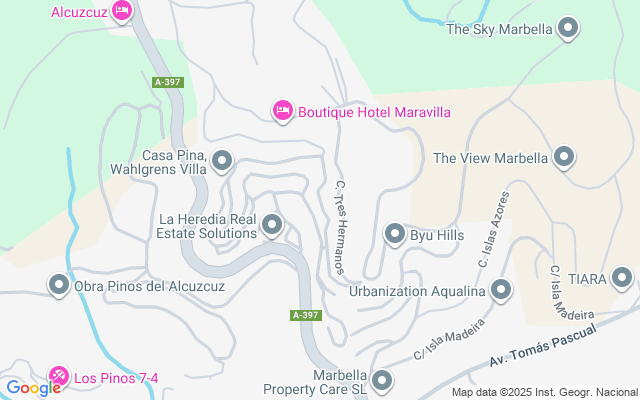Select Casa Pina, Wahlgrens Villa pin
This screenshot has height=400, width=640.
click(222, 161)
